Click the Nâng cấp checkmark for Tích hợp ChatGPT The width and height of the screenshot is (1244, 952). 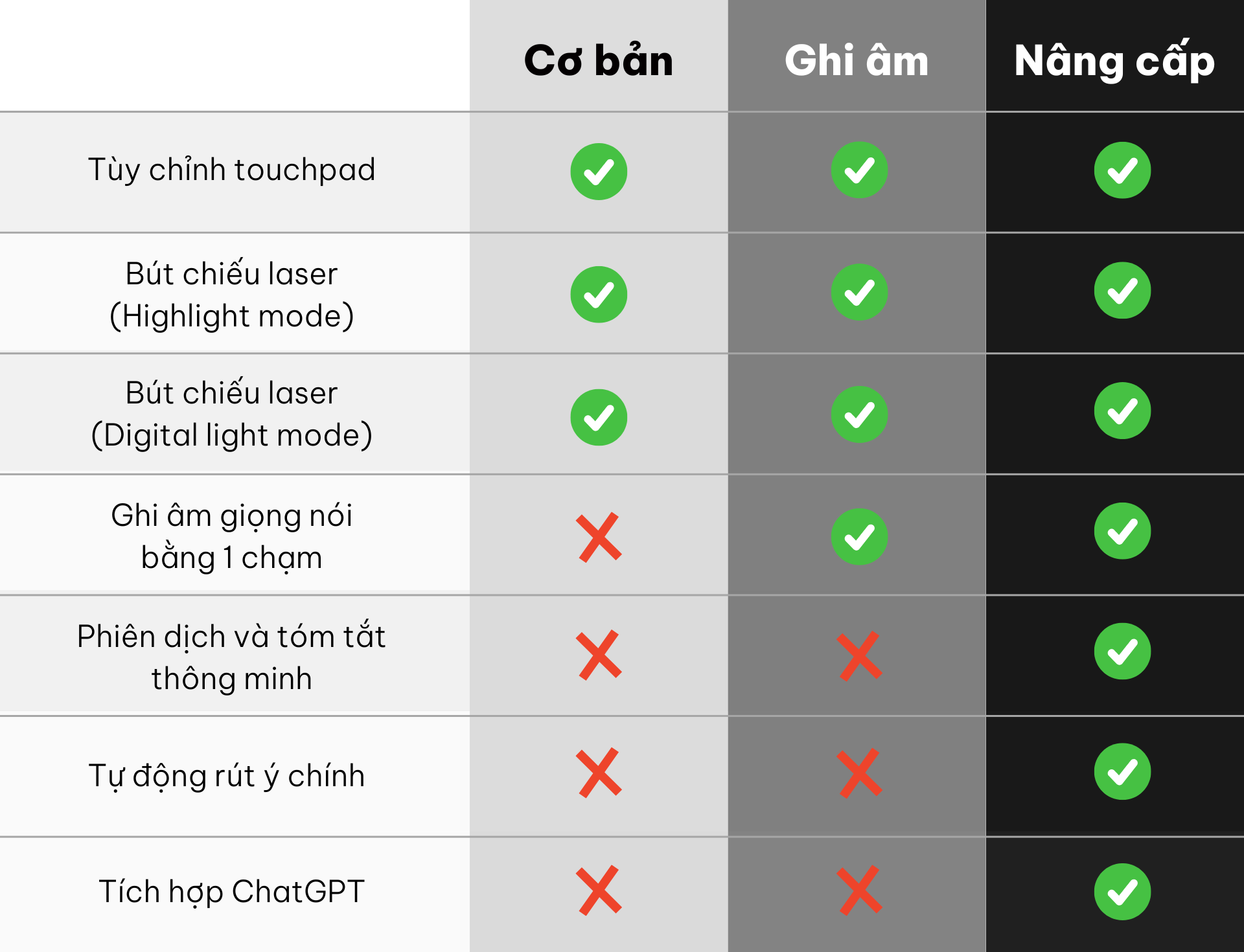[1122, 892]
